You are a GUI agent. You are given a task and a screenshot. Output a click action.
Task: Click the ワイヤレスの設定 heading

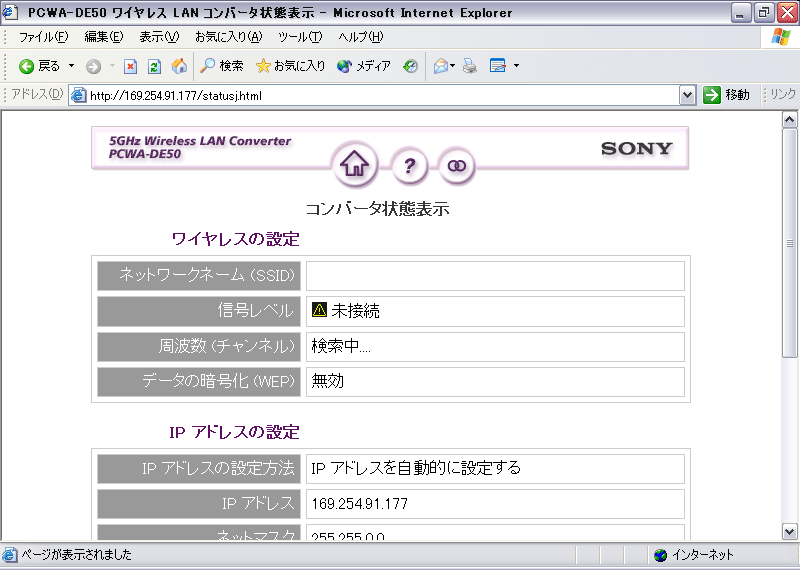coord(235,239)
